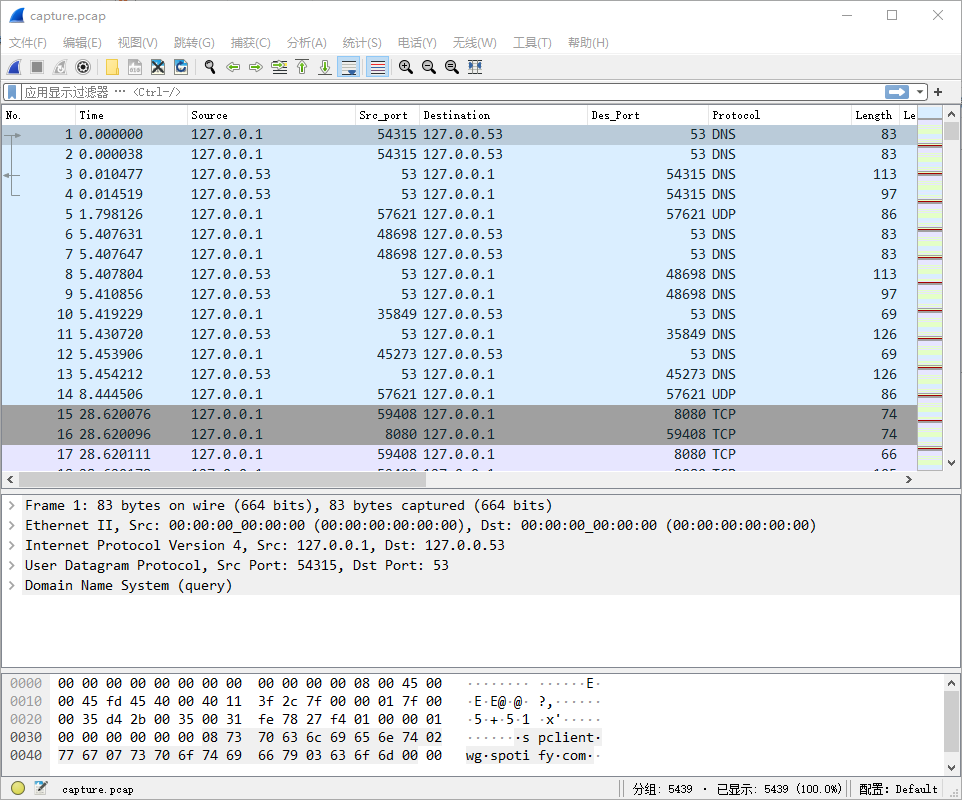Click the intelligent scrollbar minimap
Screen dimensions: 962x800
click(929, 288)
